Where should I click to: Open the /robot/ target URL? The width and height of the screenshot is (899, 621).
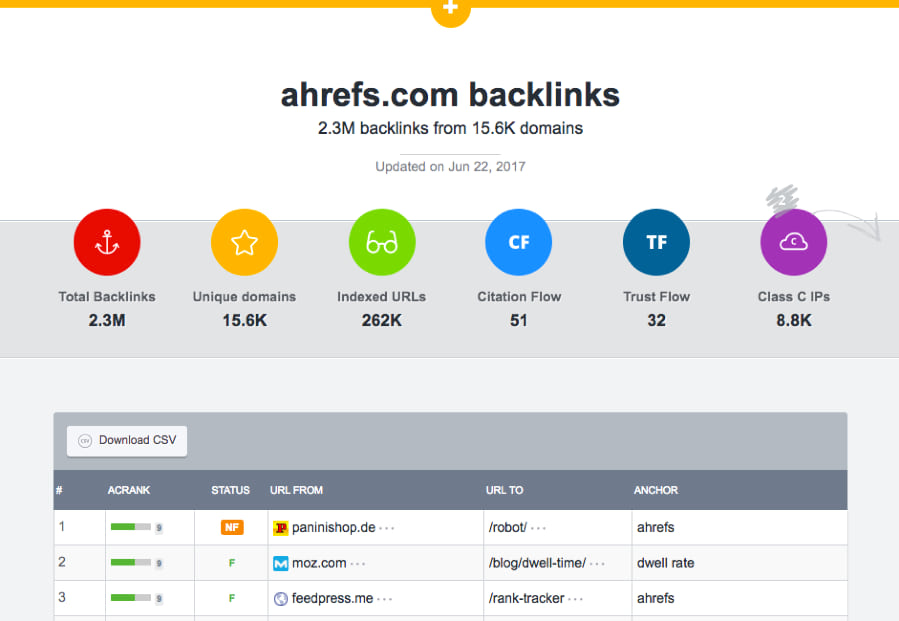coord(507,528)
